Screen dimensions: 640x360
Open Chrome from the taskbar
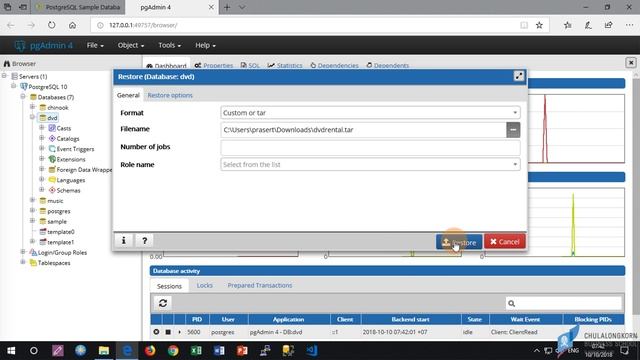coord(173,351)
